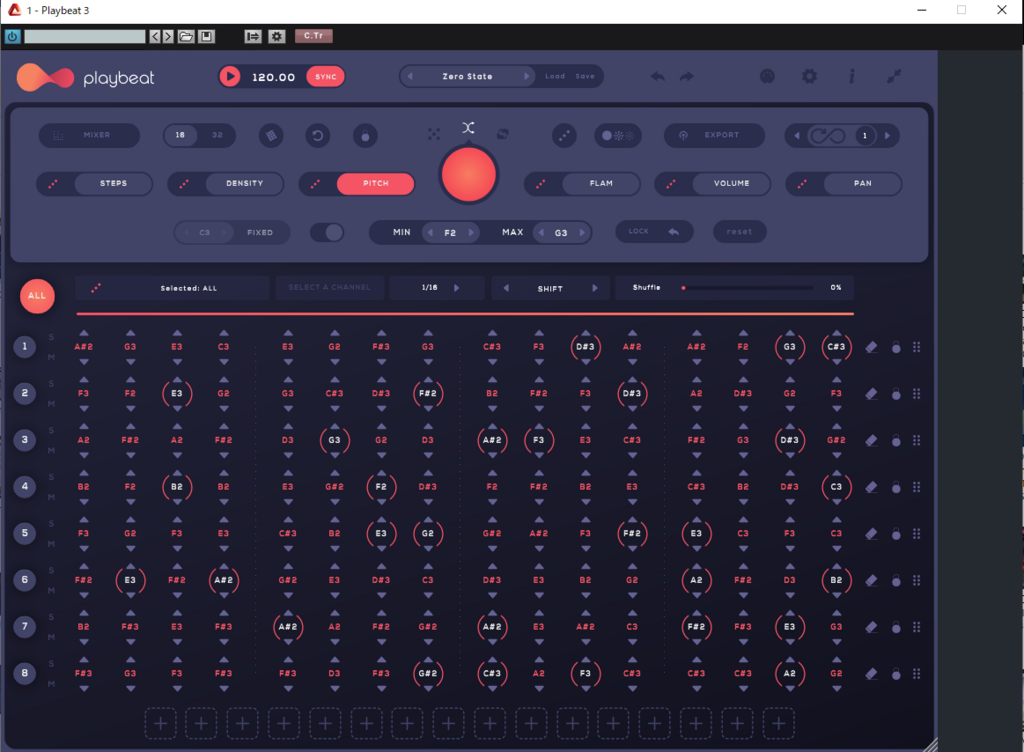This screenshot has height=752, width=1024.
Task: Decrease MIN pitch from F2
Action: 430,232
